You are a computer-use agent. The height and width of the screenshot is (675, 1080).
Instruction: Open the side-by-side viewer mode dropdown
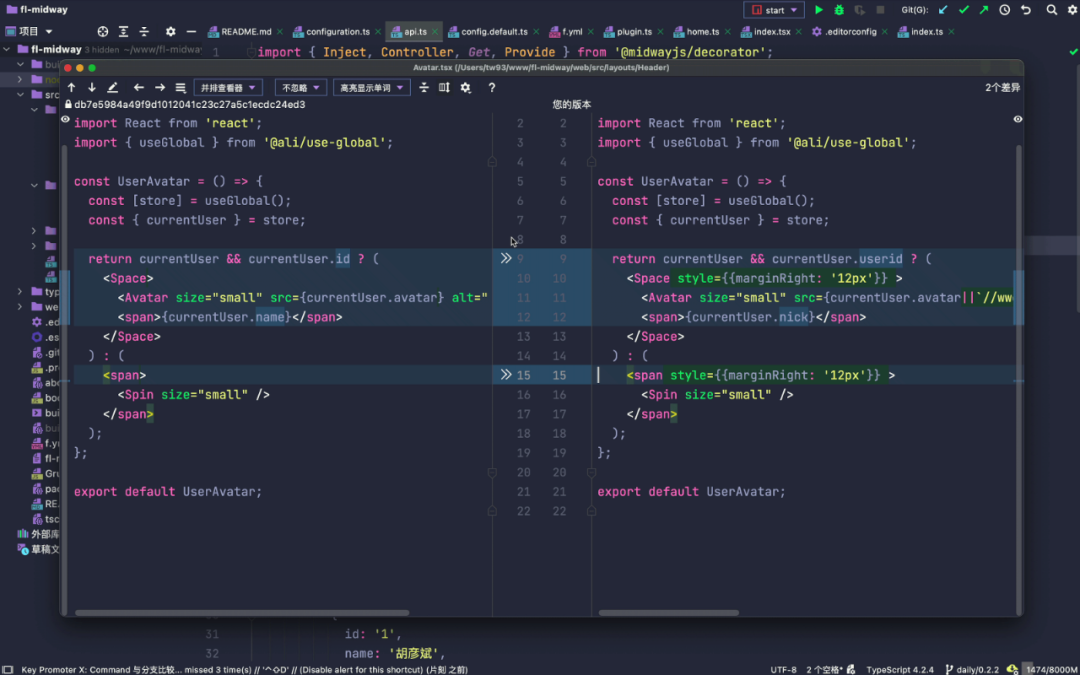click(228, 87)
